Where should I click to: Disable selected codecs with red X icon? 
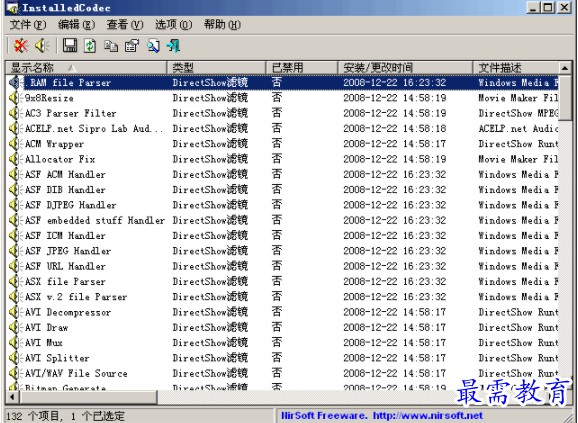coord(21,46)
